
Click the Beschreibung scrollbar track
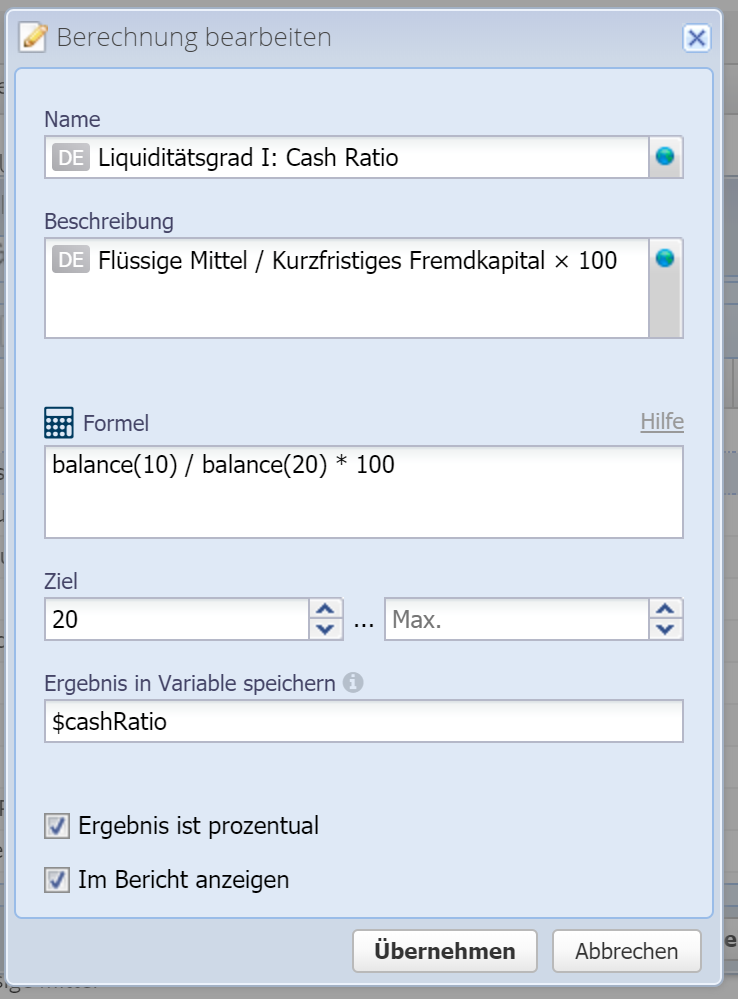click(665, 305)
